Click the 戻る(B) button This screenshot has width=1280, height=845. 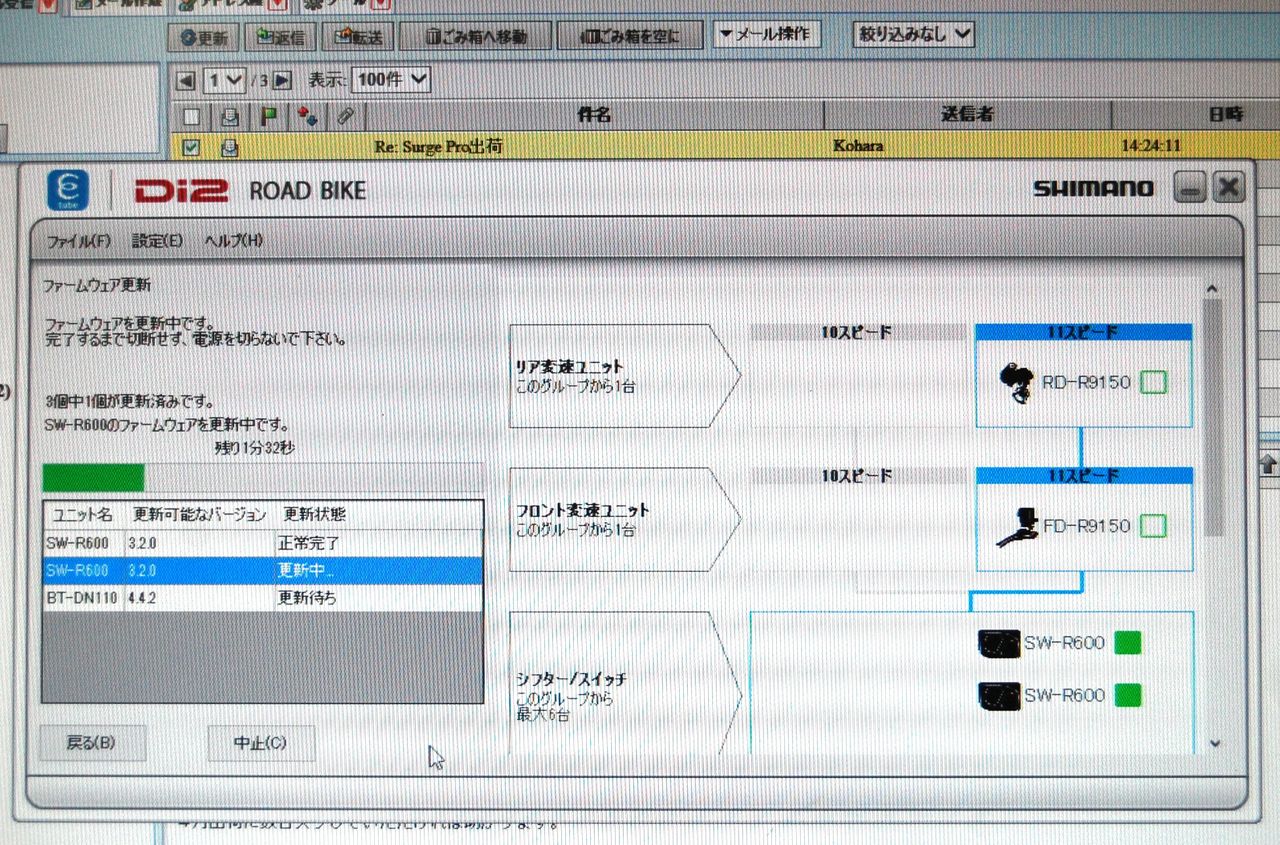91,743
